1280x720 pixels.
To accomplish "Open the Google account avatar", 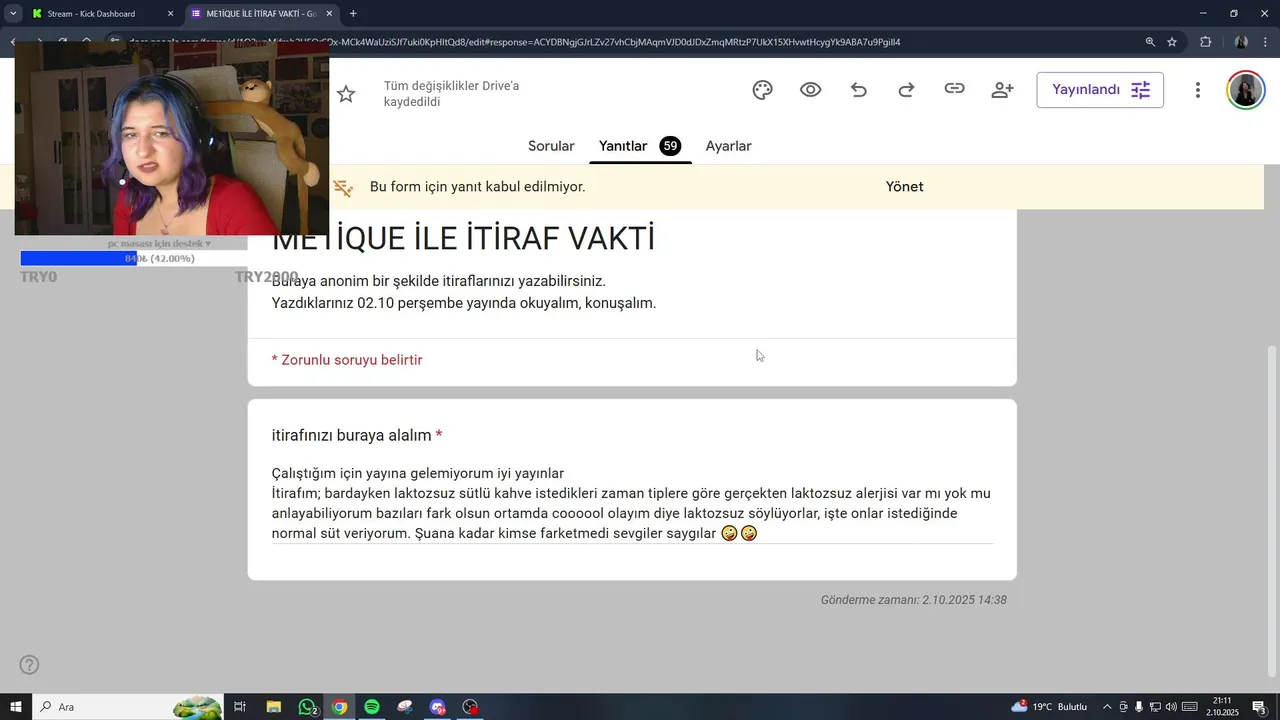I will click(x=1245, y=90).
